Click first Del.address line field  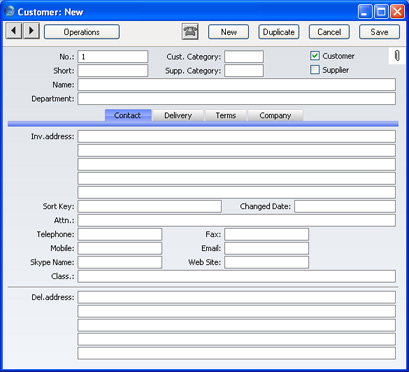237,297
